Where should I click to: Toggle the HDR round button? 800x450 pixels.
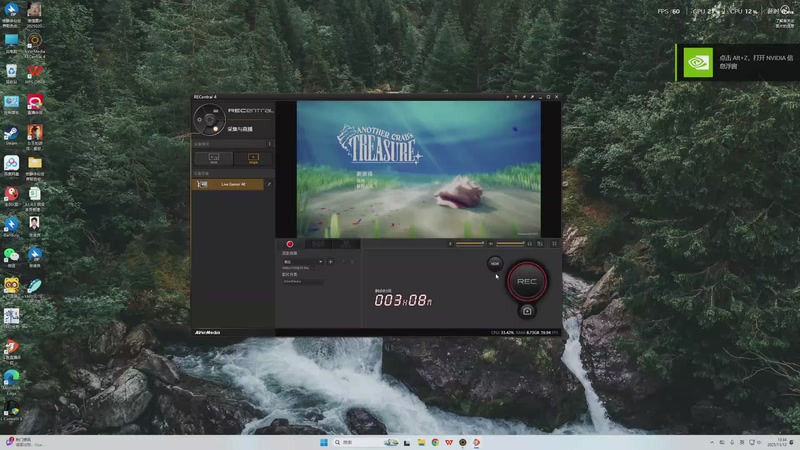(494, 264)
